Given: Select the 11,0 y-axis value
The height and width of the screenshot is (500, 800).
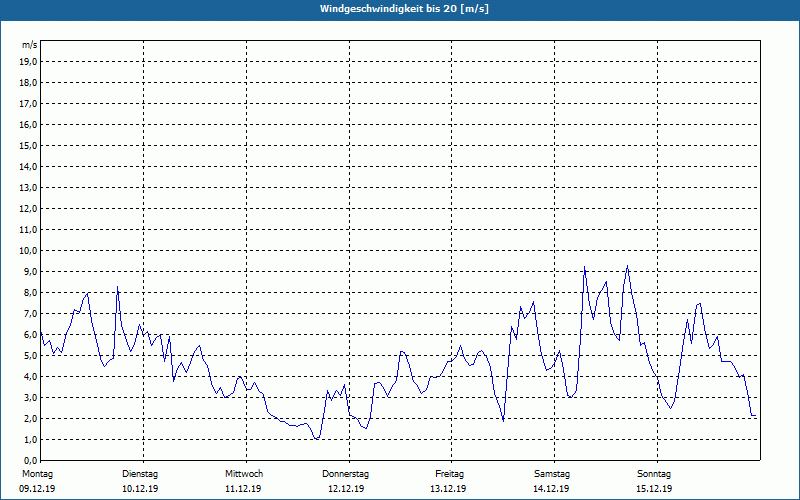Looking at the screenshot, I should (28, 230).
